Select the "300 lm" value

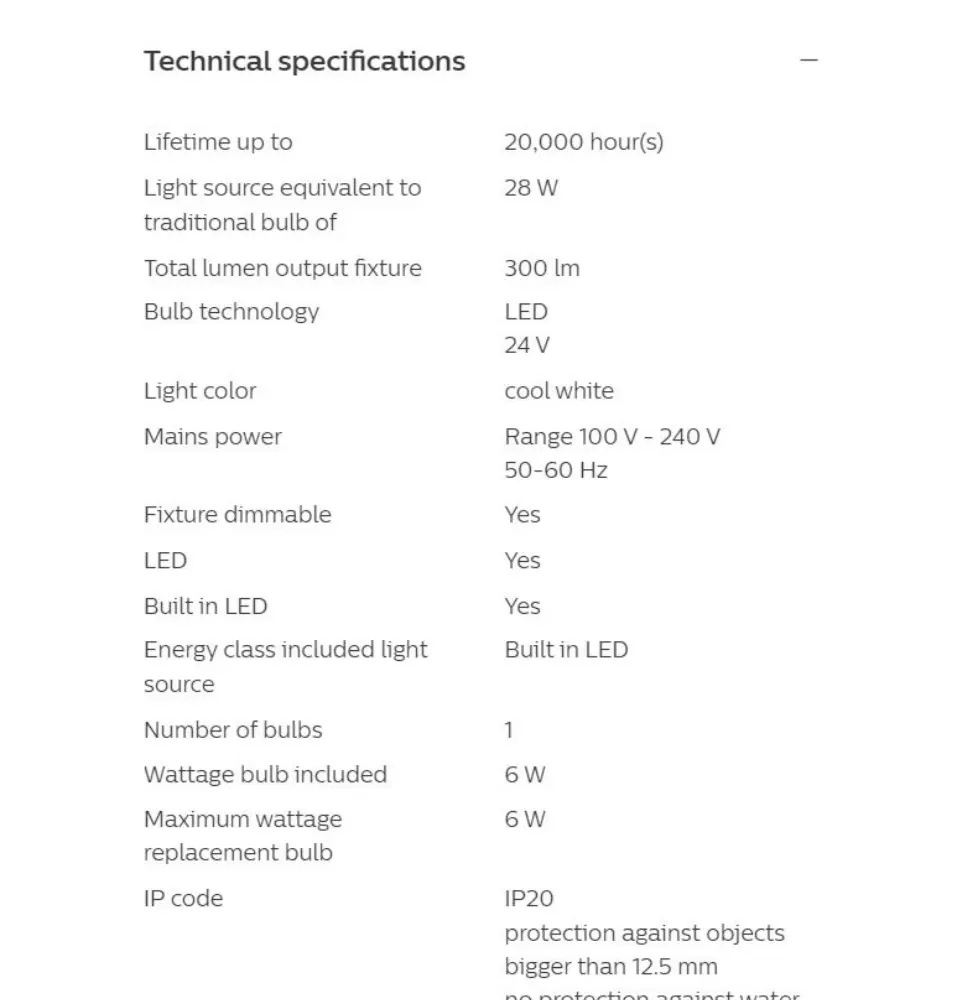[x=541, y=268]
